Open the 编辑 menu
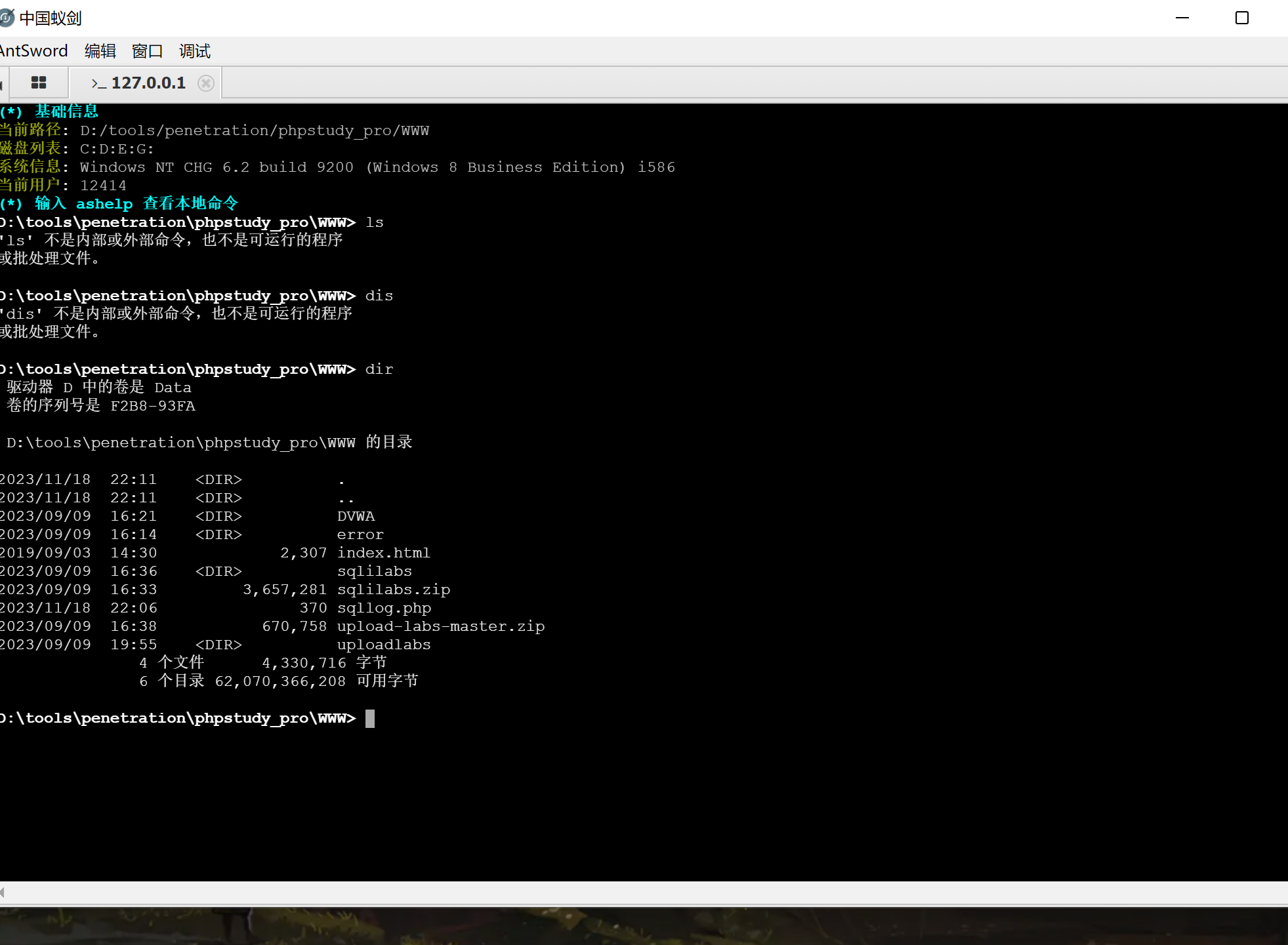Screen dimensions: 1288x945 [100, 51]
